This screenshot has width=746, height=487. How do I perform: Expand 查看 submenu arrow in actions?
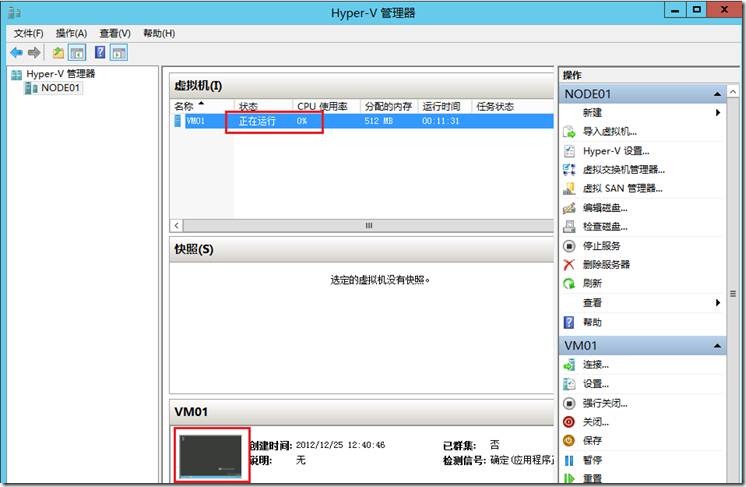click(717, 302)
